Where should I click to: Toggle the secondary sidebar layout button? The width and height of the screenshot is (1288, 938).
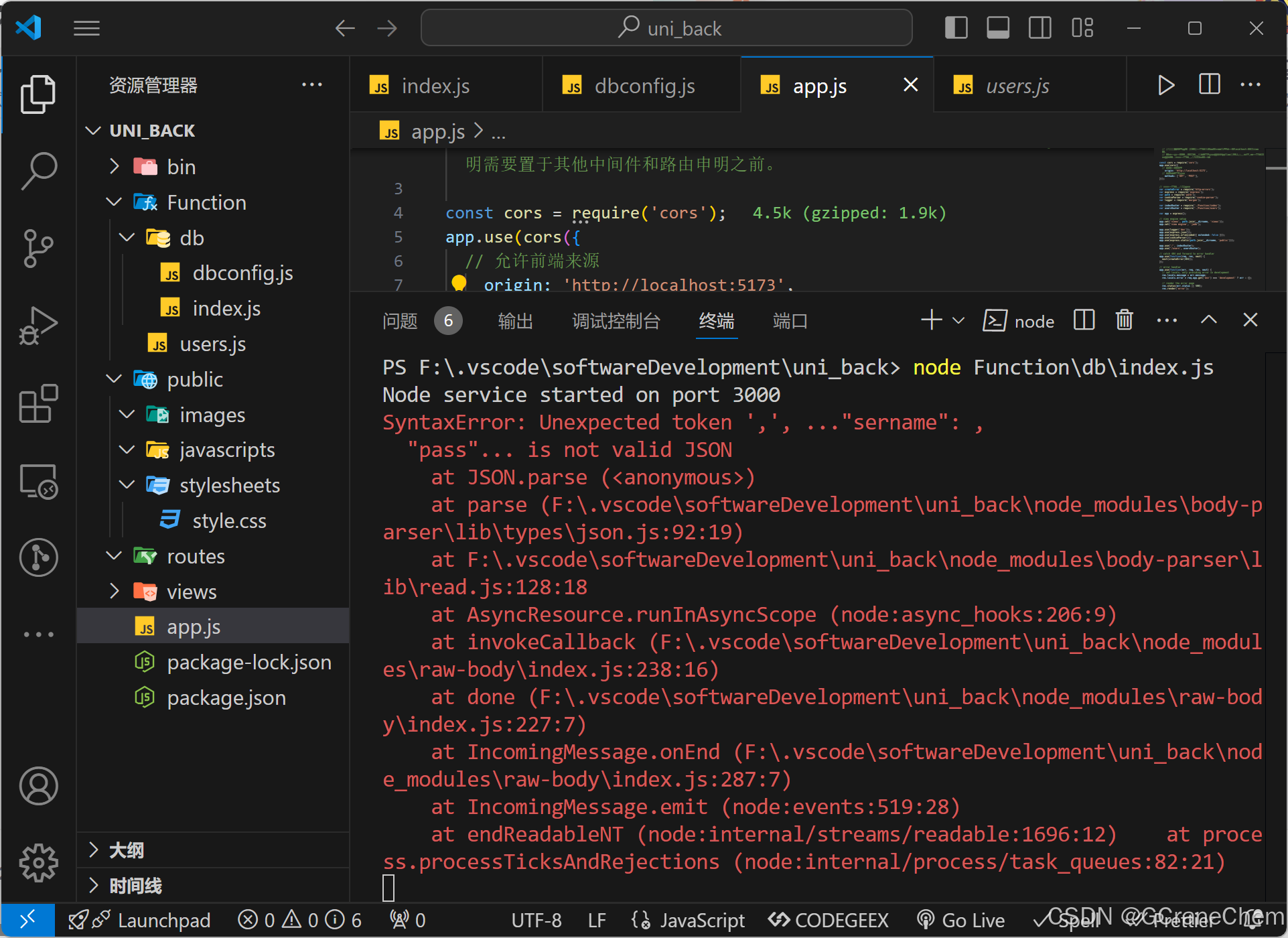[1040, 28]
